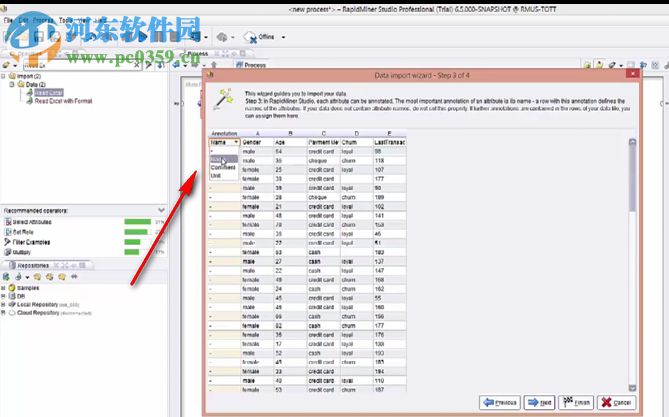The width and height of the screenshot is (669, 417).
Task: Expand the Samples repository node
Action: point(3,288)
